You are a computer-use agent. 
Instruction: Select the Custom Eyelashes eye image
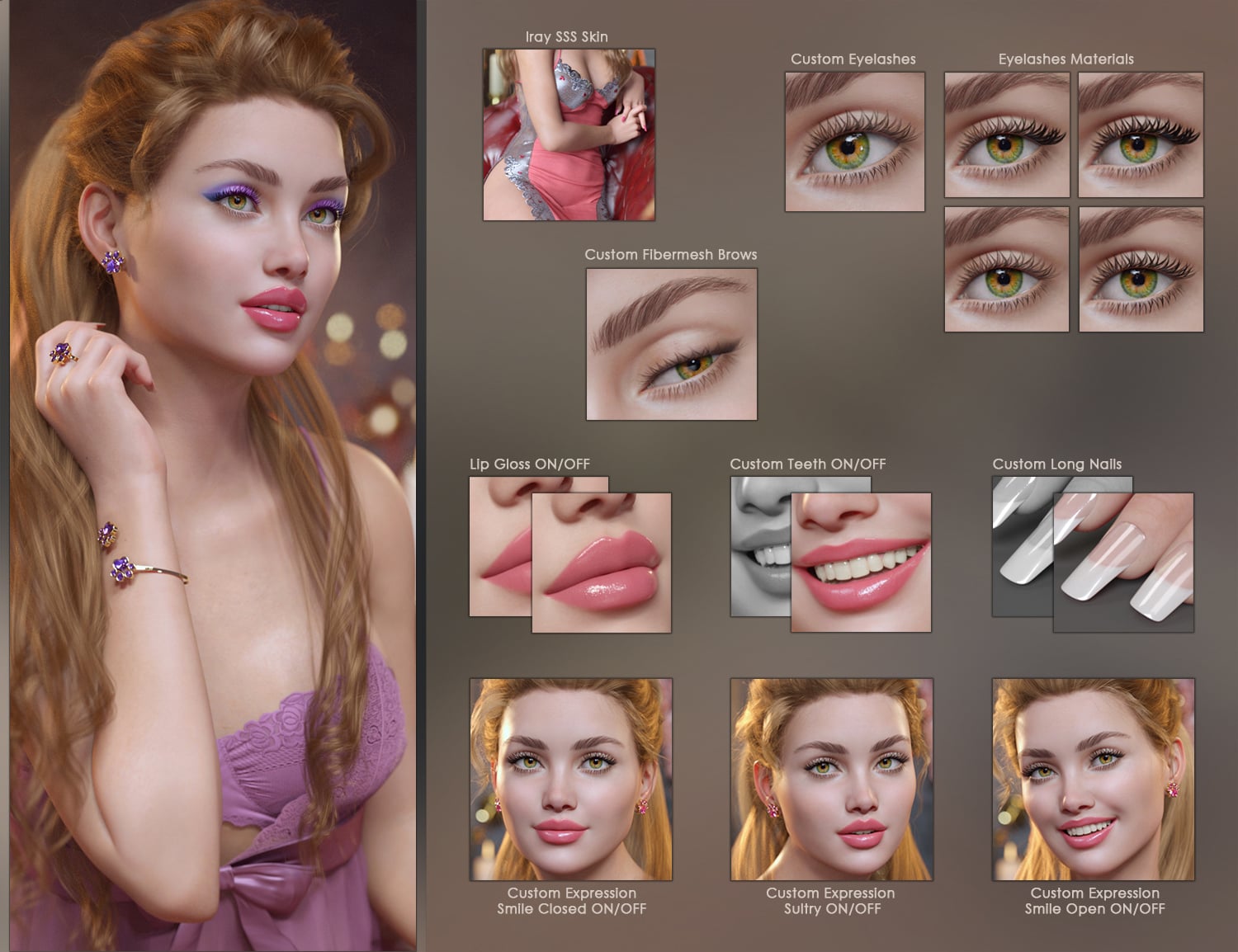coord(854,142)
